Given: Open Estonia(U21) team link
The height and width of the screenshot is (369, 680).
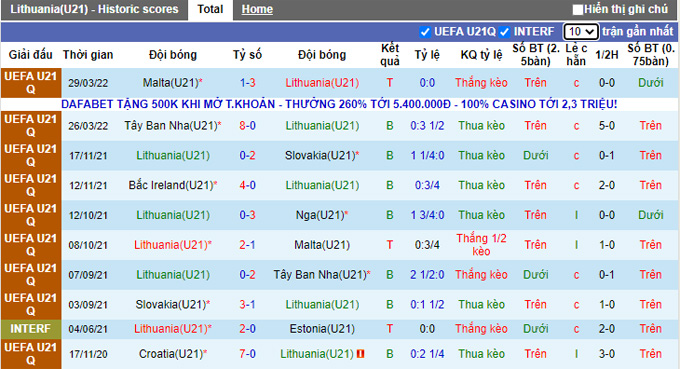Looking at the screenshot, I should 322,329.
